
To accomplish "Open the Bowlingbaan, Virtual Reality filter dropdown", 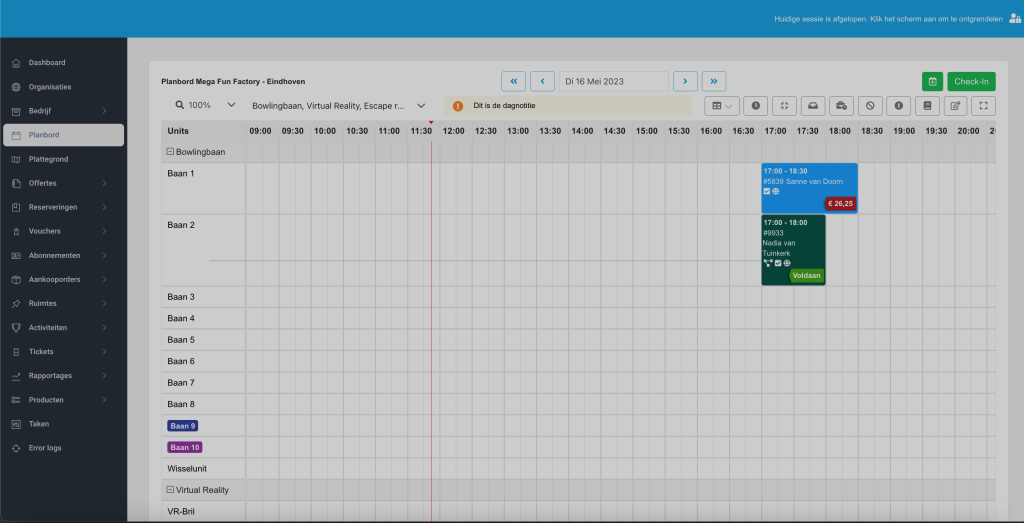I will click(x=339, y=105).
